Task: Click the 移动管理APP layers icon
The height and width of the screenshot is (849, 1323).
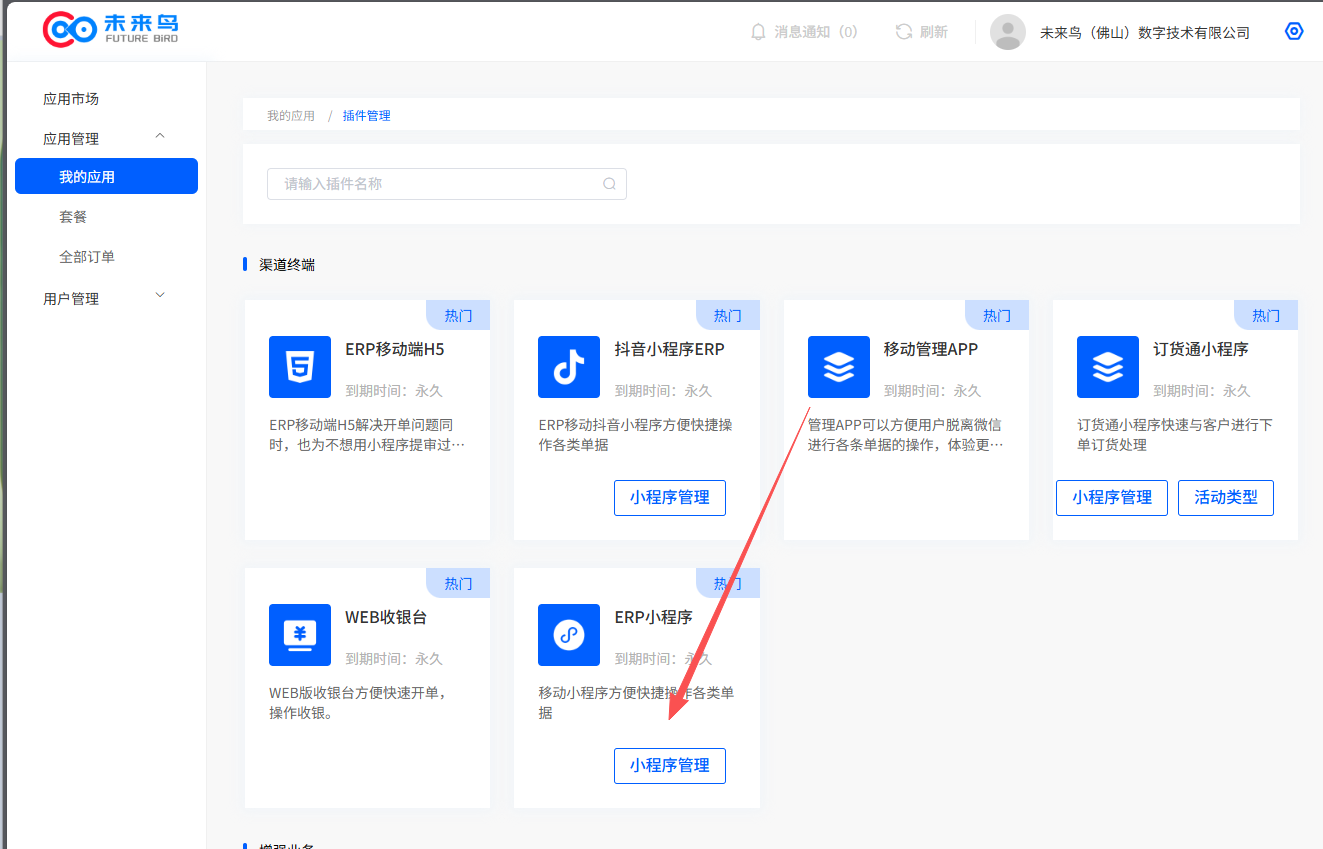Action: (838, 367)
